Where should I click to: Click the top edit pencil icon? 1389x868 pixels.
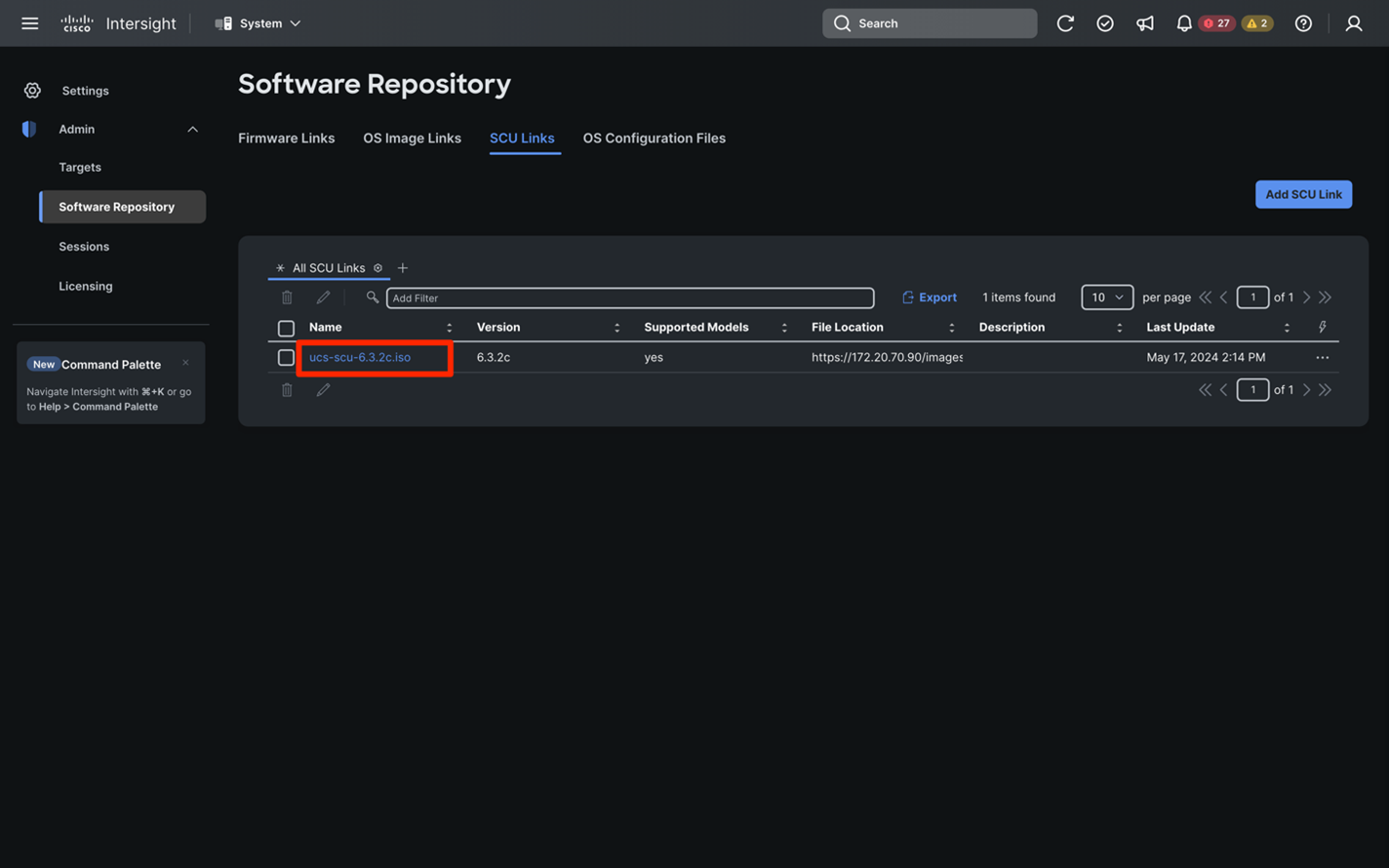click(323, 297)
